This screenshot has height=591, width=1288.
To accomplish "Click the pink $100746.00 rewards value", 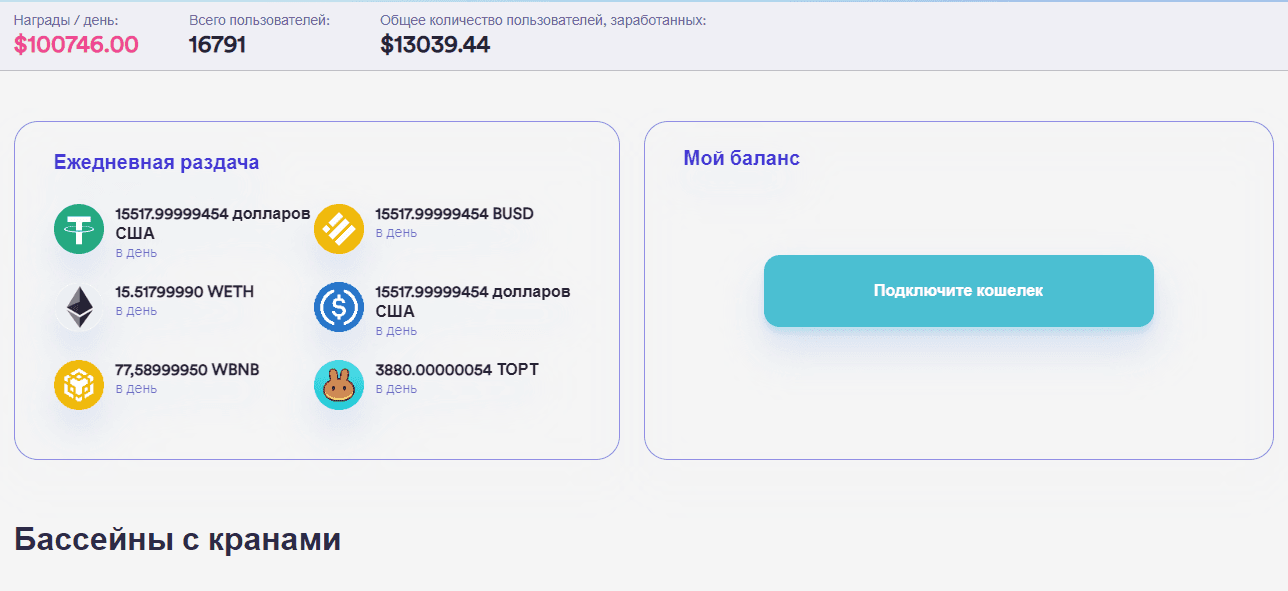I will pos(76,45).
